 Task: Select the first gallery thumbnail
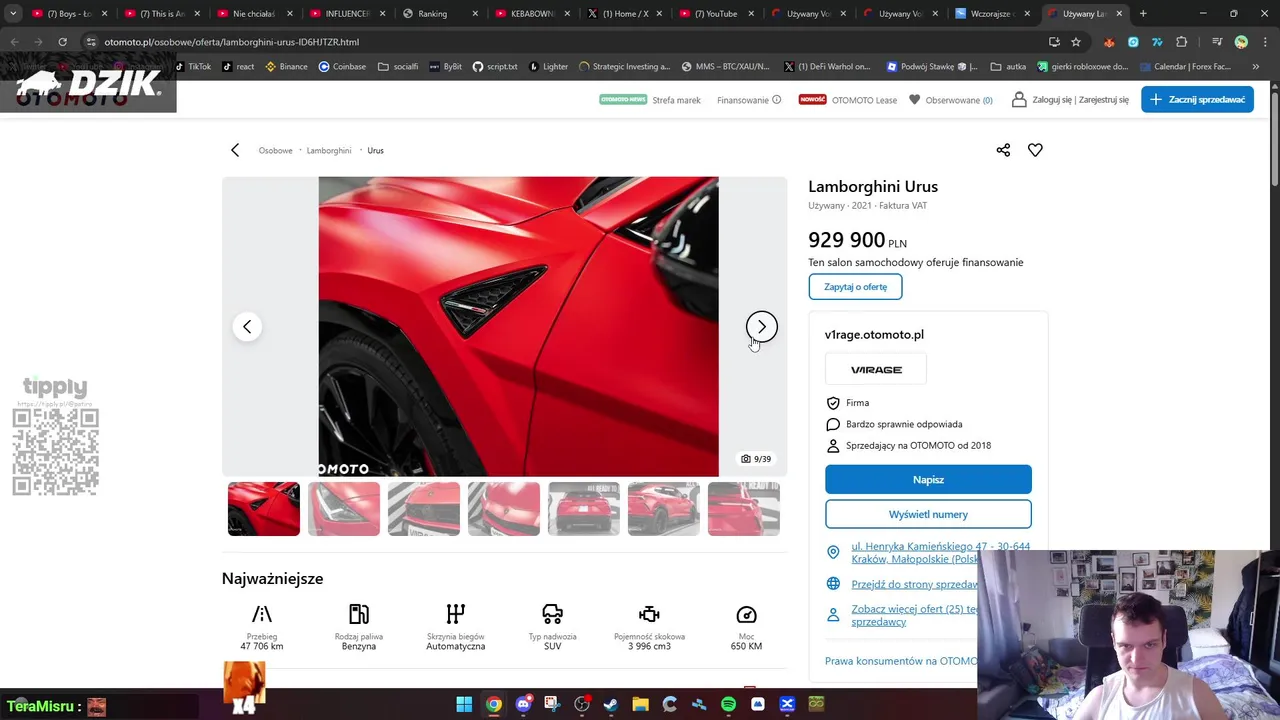(264, 509)
